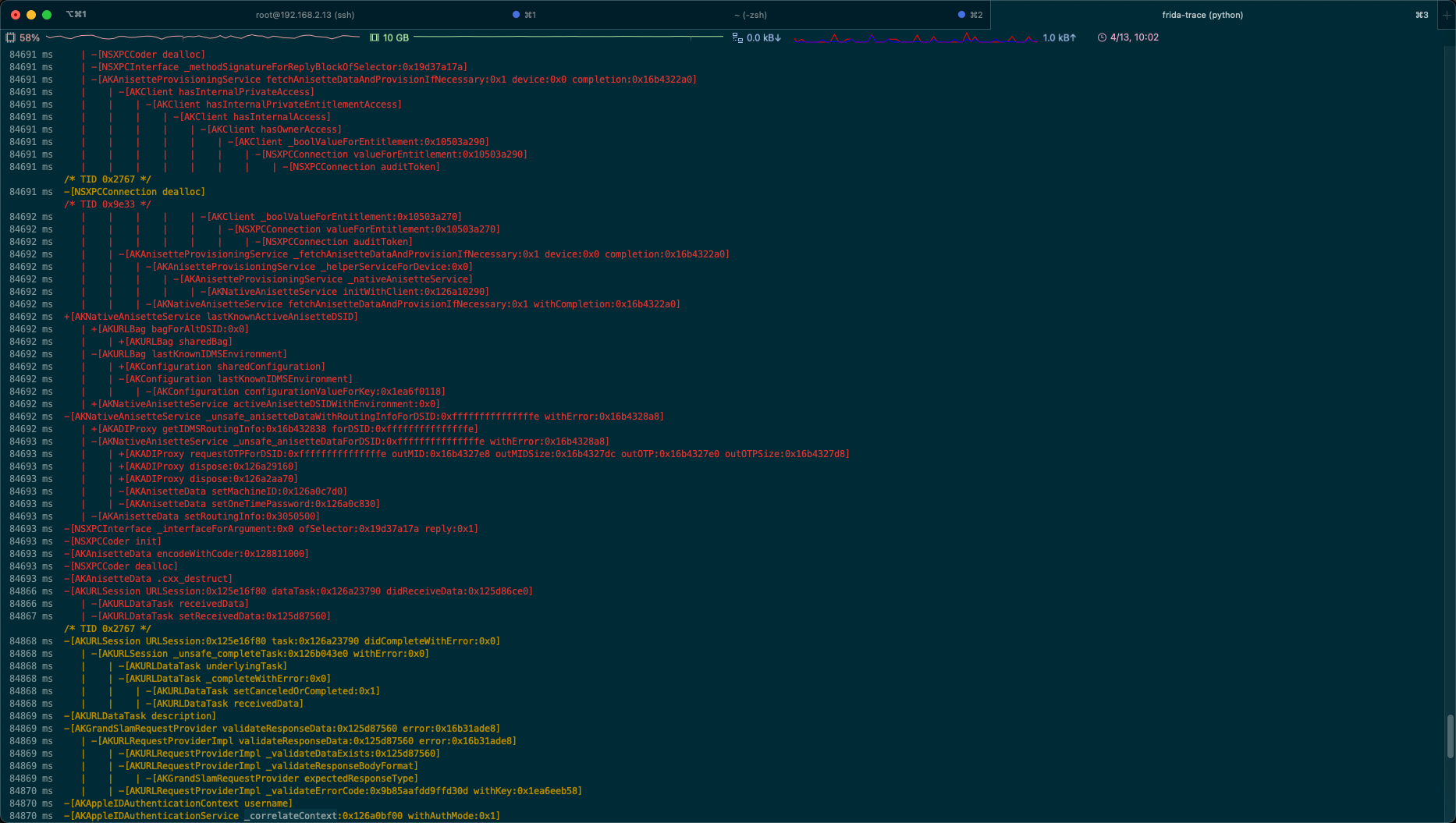Open a new tab with the plus button

tap(1447, 15)
